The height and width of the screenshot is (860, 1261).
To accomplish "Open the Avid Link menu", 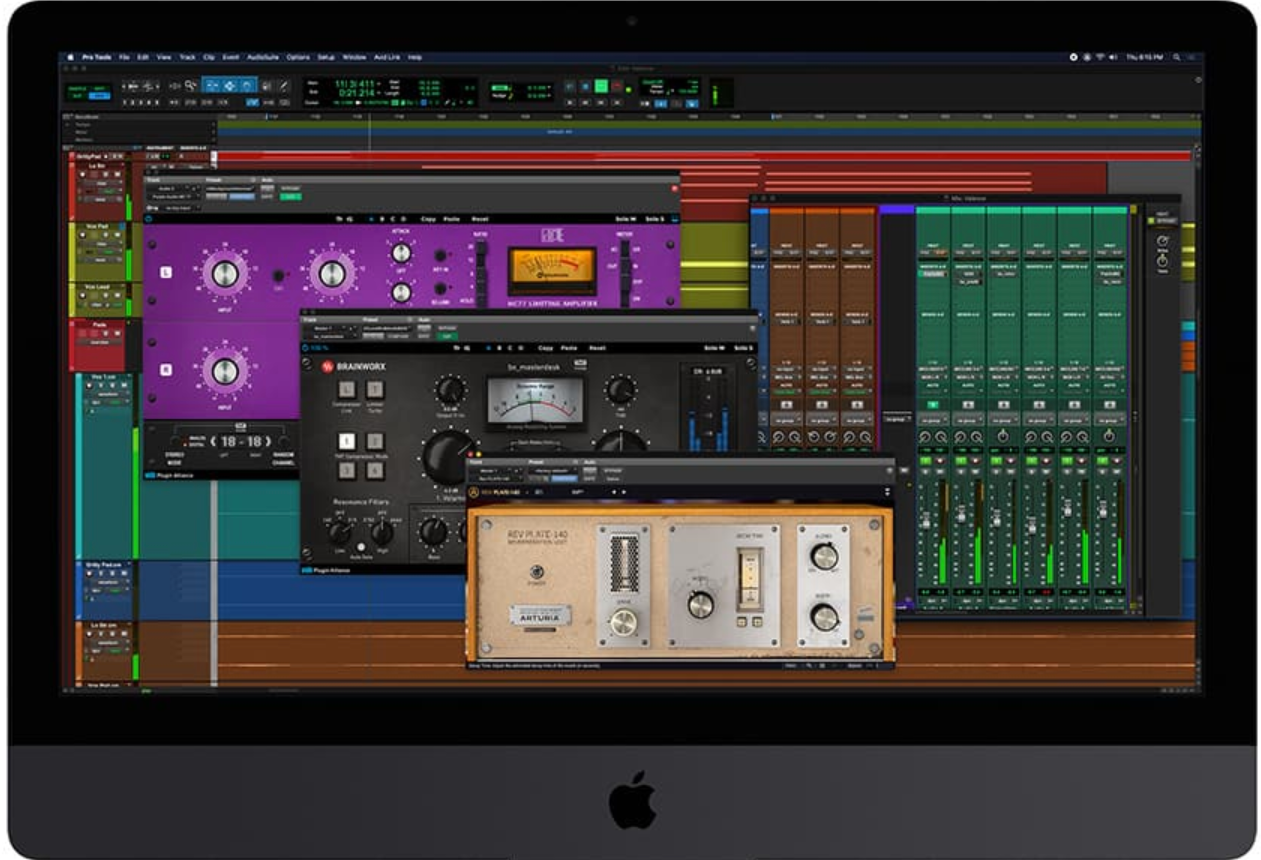I will pyautogui.click(x=387, y=57).
